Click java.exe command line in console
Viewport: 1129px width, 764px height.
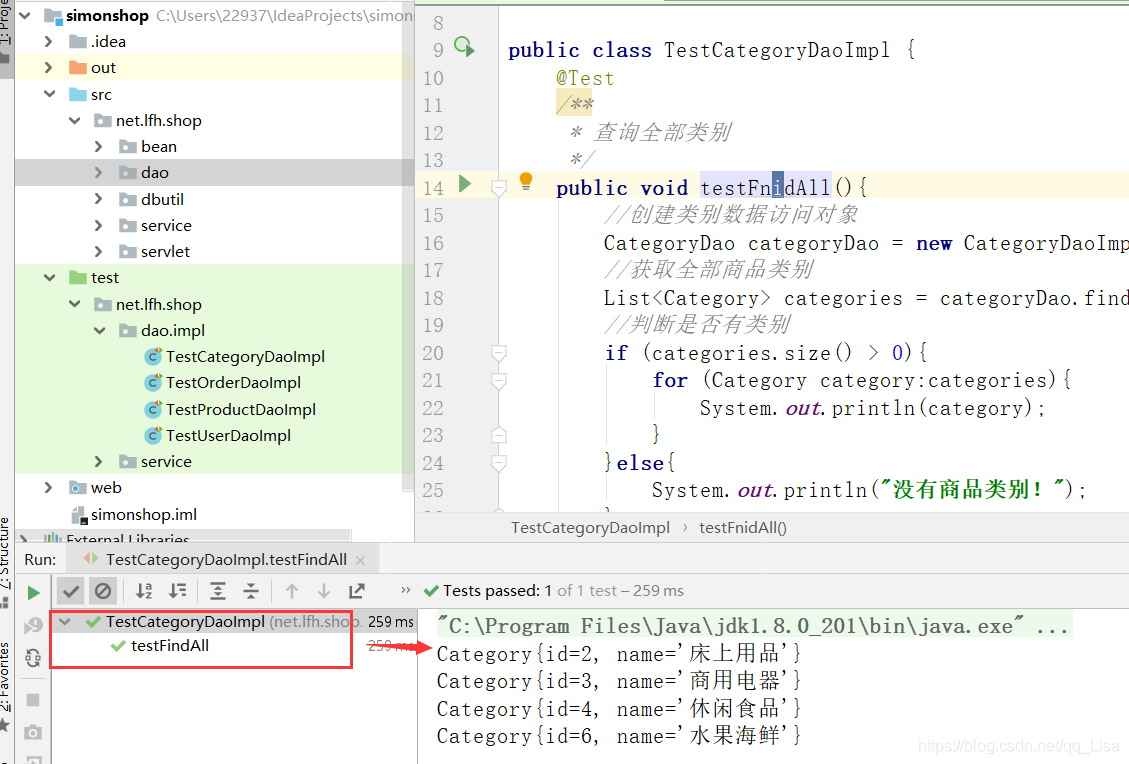(x=752, y=626)
